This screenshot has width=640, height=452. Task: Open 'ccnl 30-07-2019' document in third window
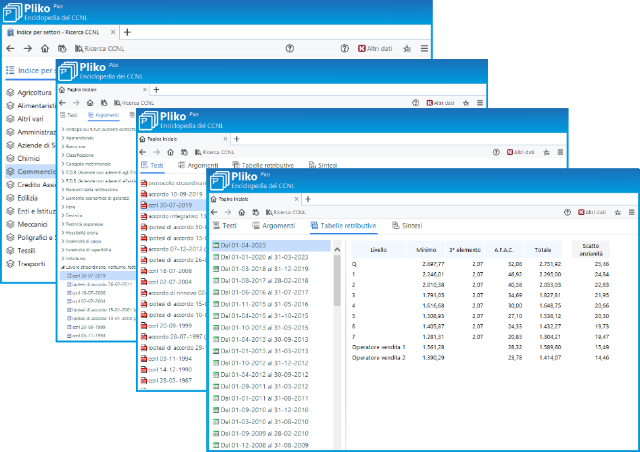(166, 205)
